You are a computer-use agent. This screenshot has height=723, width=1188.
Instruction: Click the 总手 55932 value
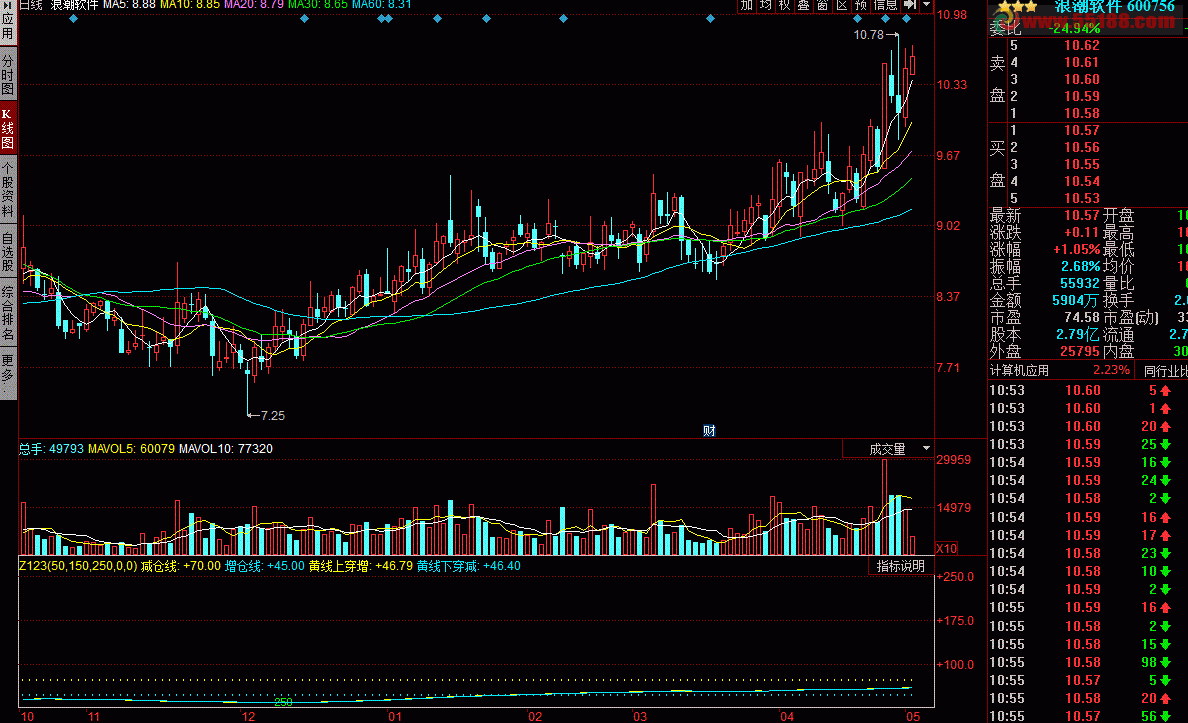[1080, 283]
